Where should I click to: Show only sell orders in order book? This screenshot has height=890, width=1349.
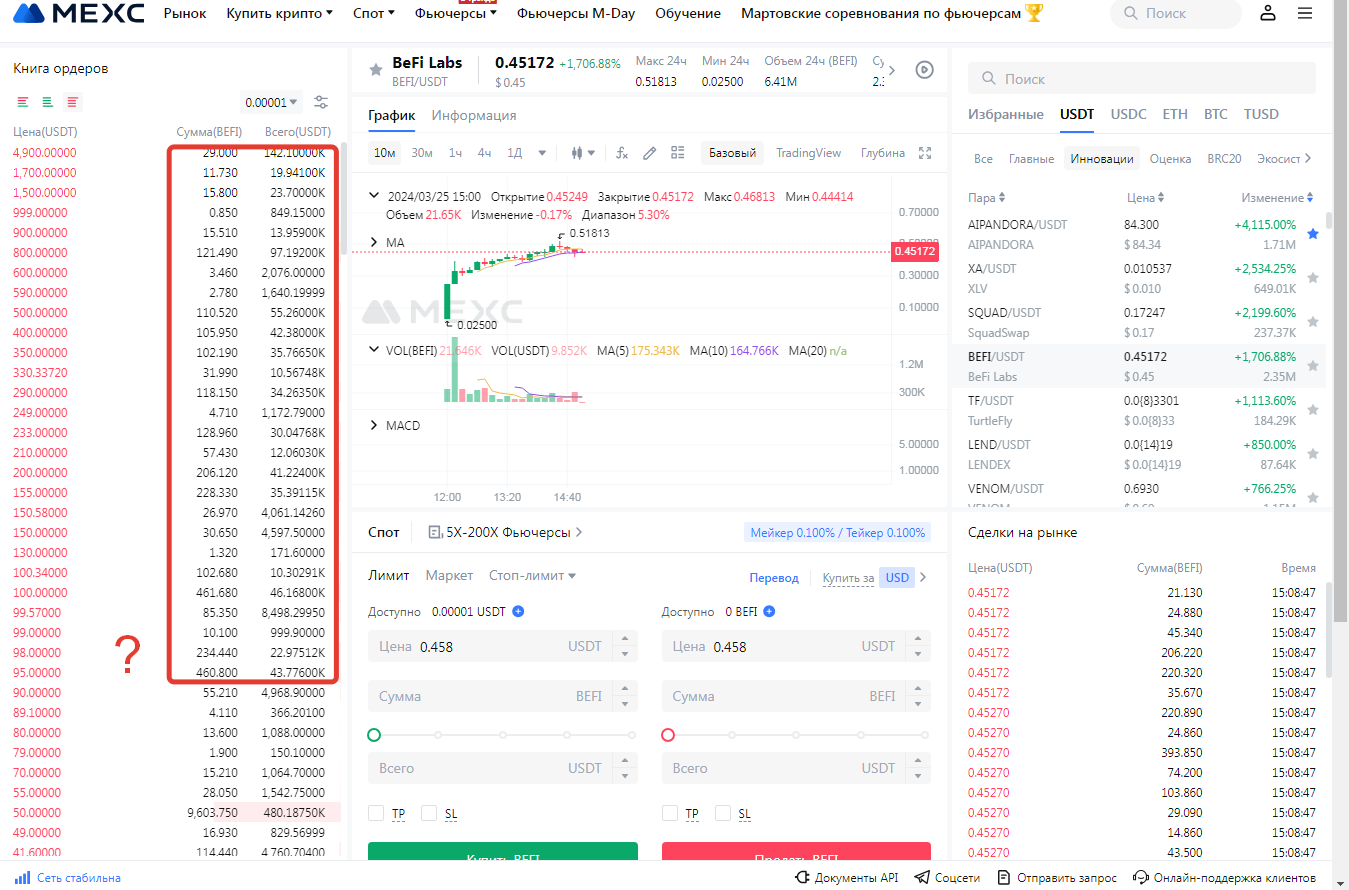coord(73,102)
